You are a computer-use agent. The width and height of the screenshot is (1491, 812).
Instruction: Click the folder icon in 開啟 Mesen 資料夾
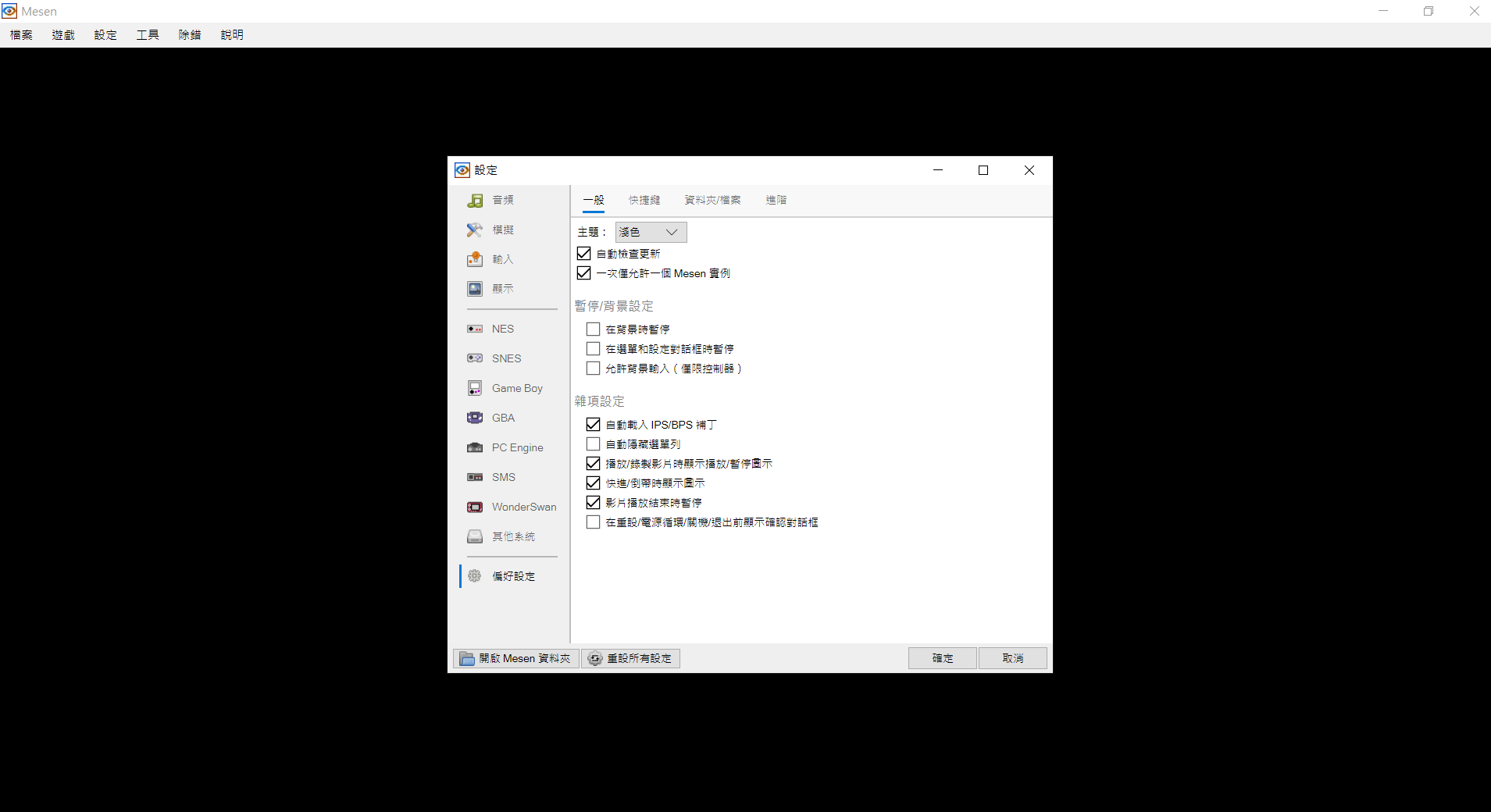467,659
